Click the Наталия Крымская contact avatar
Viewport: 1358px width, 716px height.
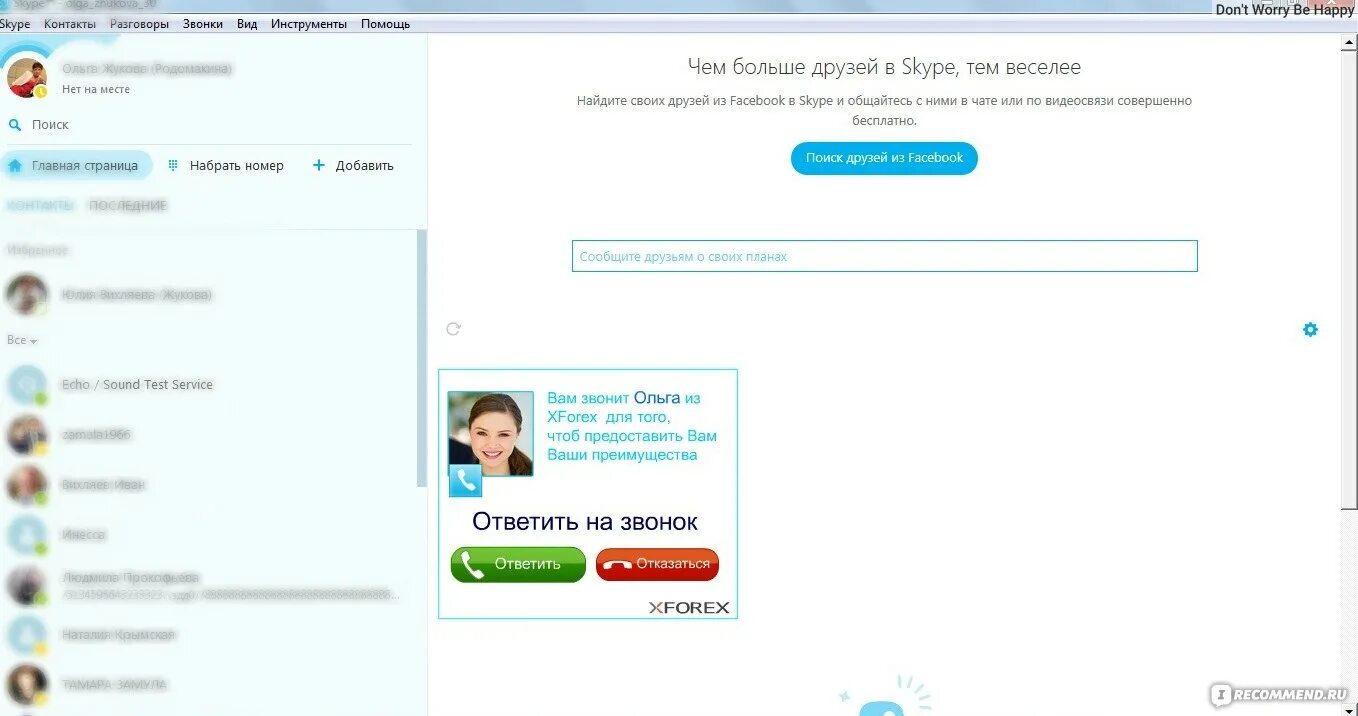coord(27,635)
